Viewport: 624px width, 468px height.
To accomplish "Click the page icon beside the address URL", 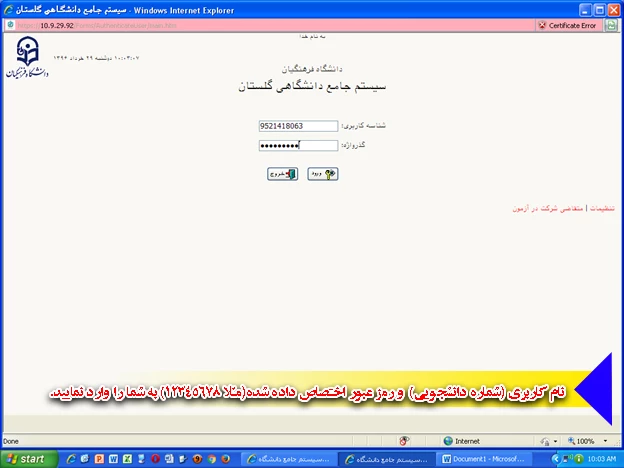I will click(x=8, y=25).
